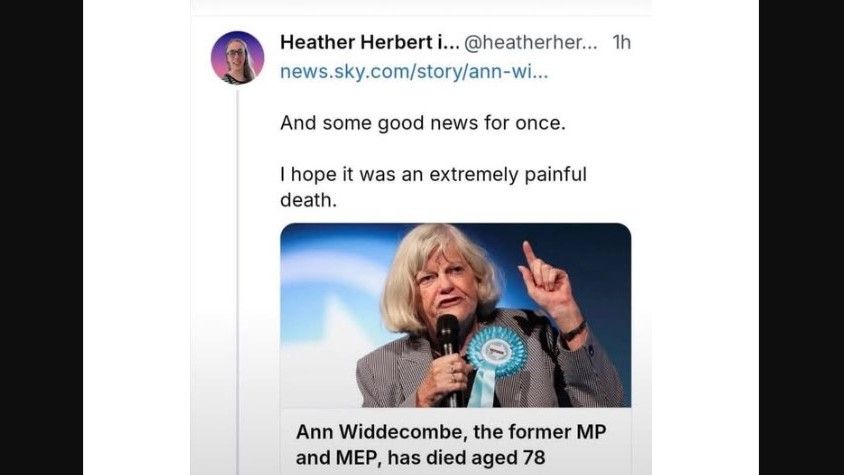The width and height of the screenshot is (844, 475).
Task: Open Heather Herbert's profile avatar
Action: click(237, 58)
